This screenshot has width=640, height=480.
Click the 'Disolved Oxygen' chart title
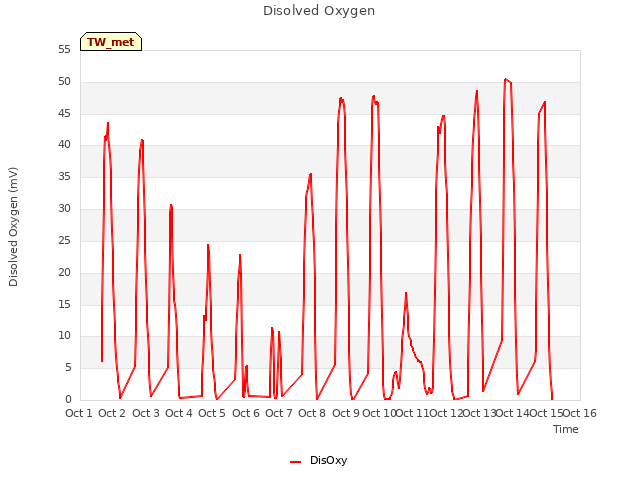pyautogui.click(x=319, y=11)
